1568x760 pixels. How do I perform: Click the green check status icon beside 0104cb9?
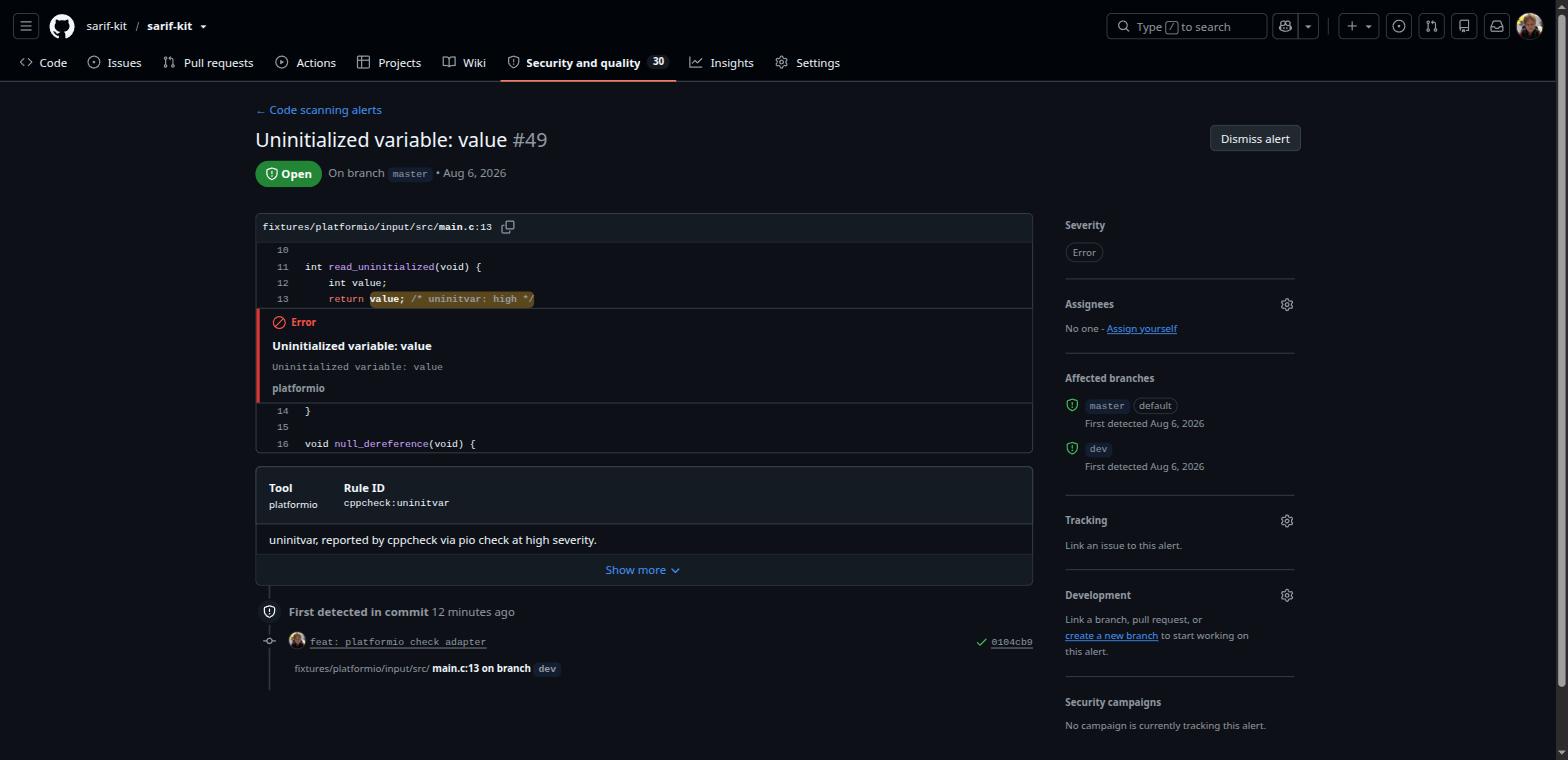(x=981, y=642)
